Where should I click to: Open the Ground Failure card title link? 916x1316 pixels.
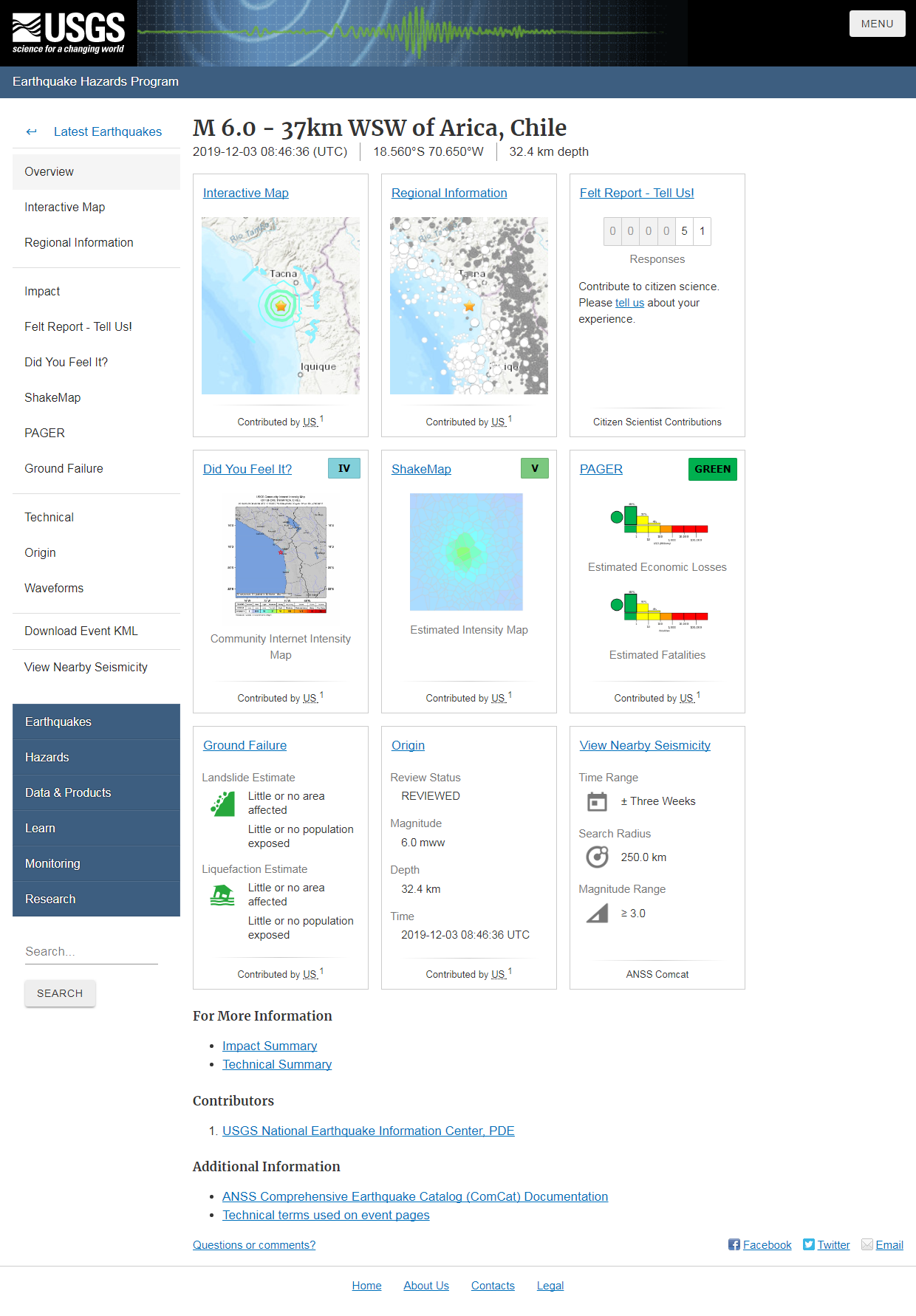click(245, 745)
